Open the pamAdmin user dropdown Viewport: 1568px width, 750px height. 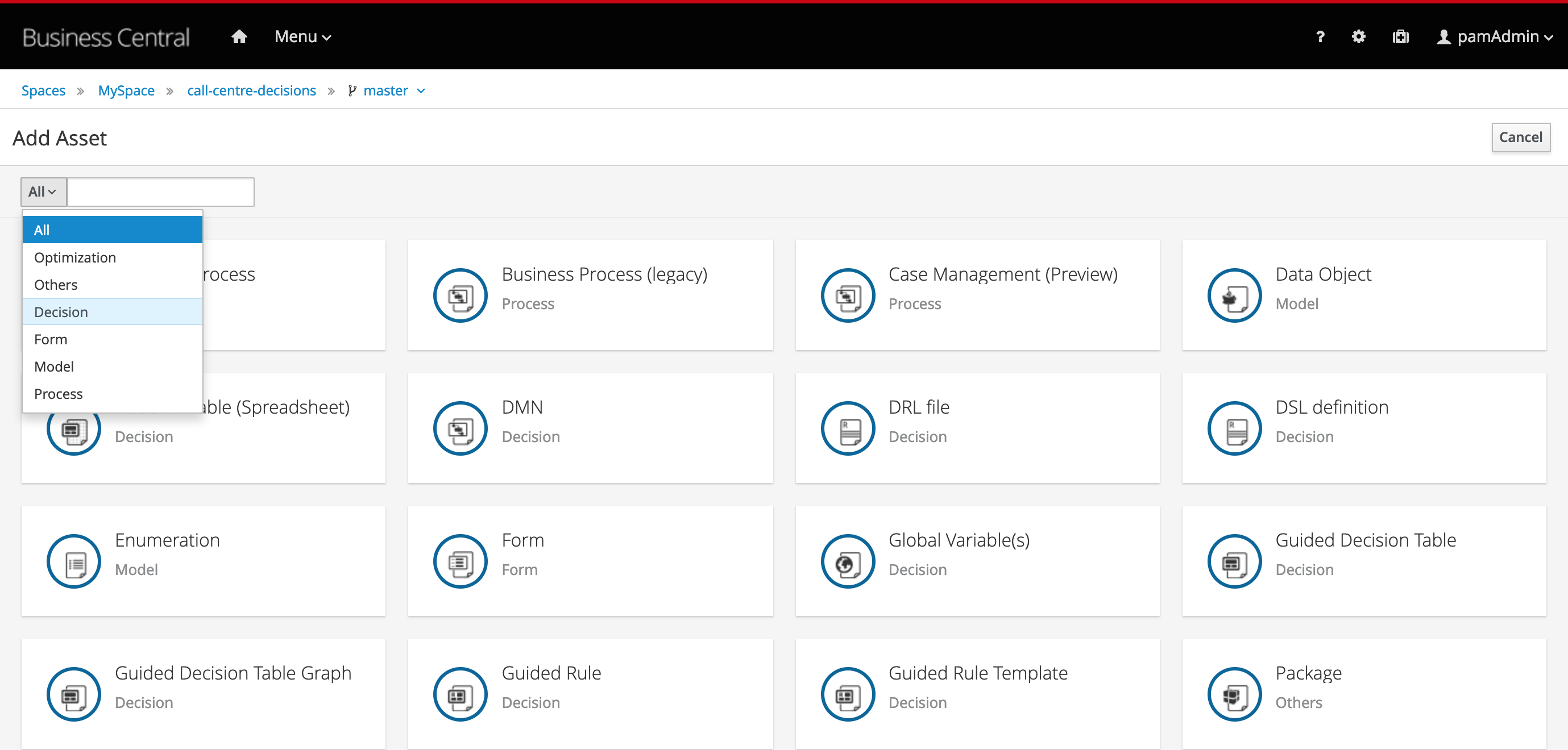[1494, 36]
